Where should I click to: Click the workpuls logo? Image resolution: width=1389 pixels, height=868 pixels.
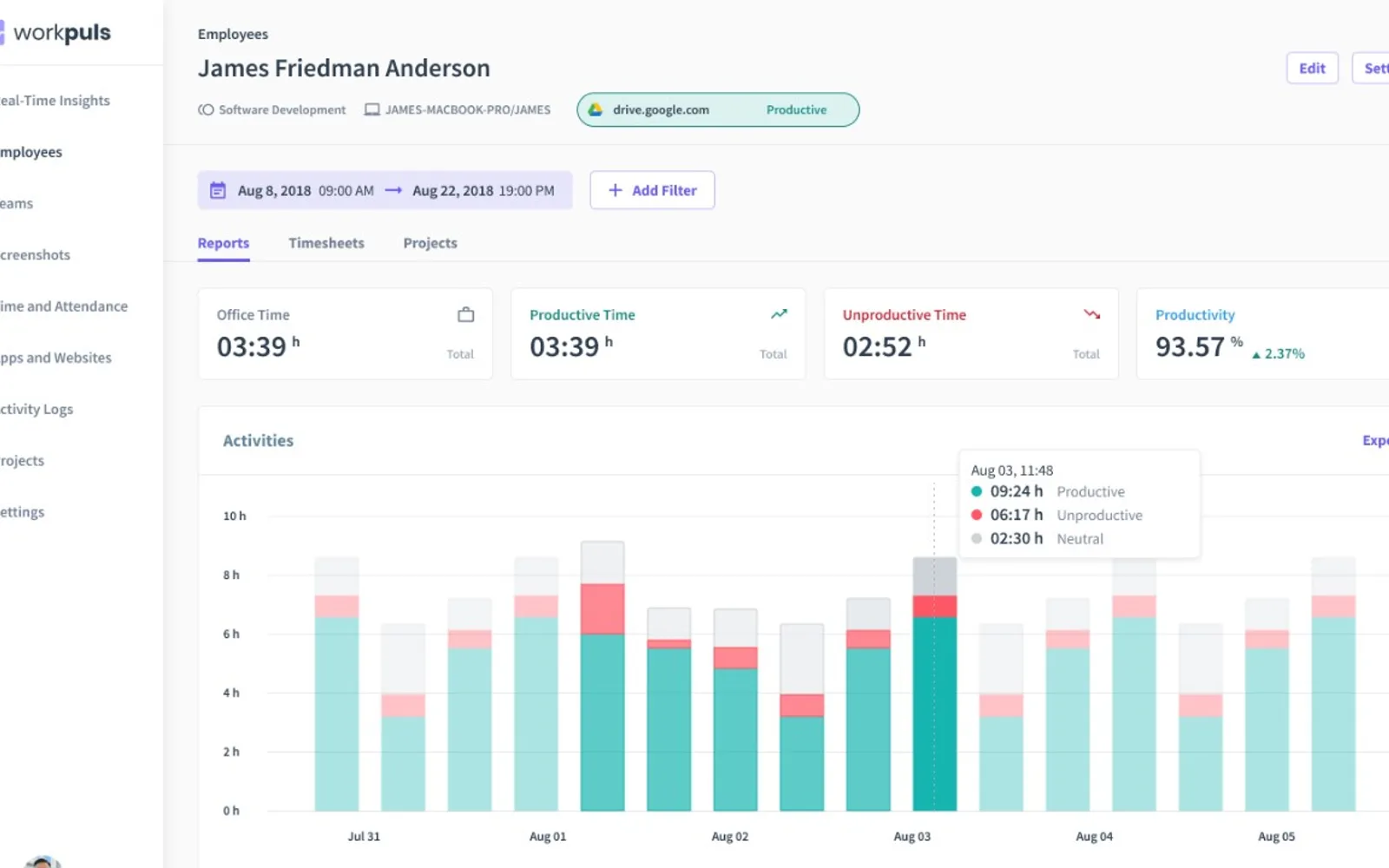point(56,33)
